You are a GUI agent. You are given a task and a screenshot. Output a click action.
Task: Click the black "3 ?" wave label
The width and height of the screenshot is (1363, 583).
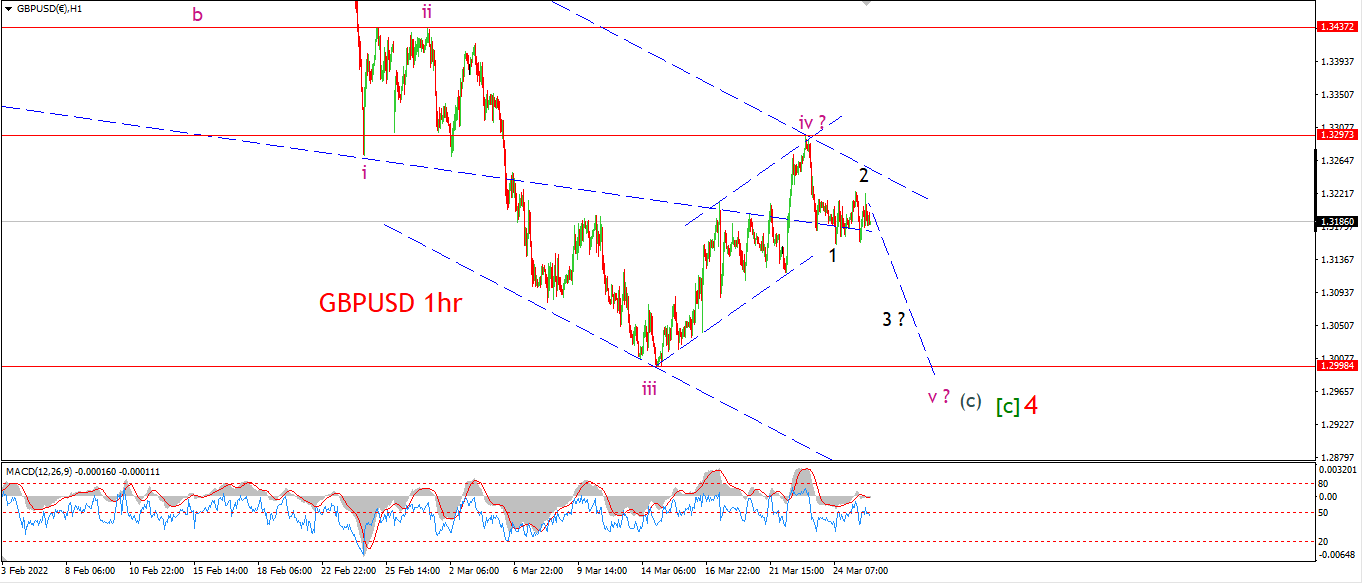tap(894, 320)
